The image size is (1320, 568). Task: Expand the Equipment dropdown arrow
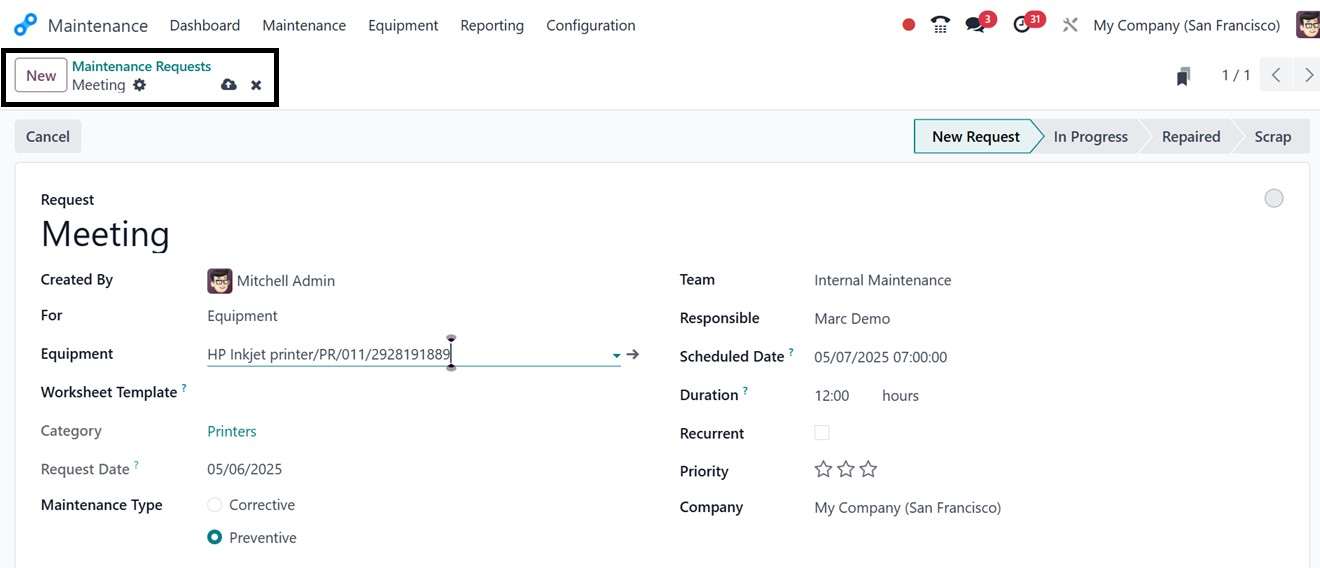616,355
